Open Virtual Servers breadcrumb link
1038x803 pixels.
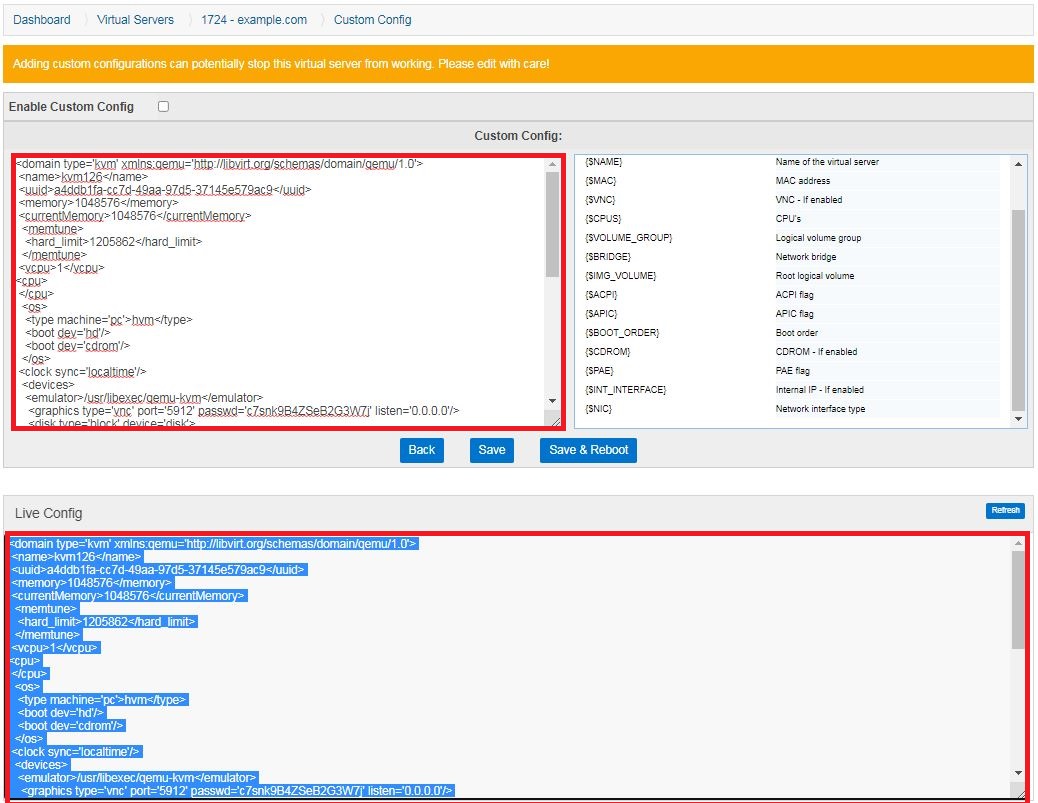(x=135, y=20)
